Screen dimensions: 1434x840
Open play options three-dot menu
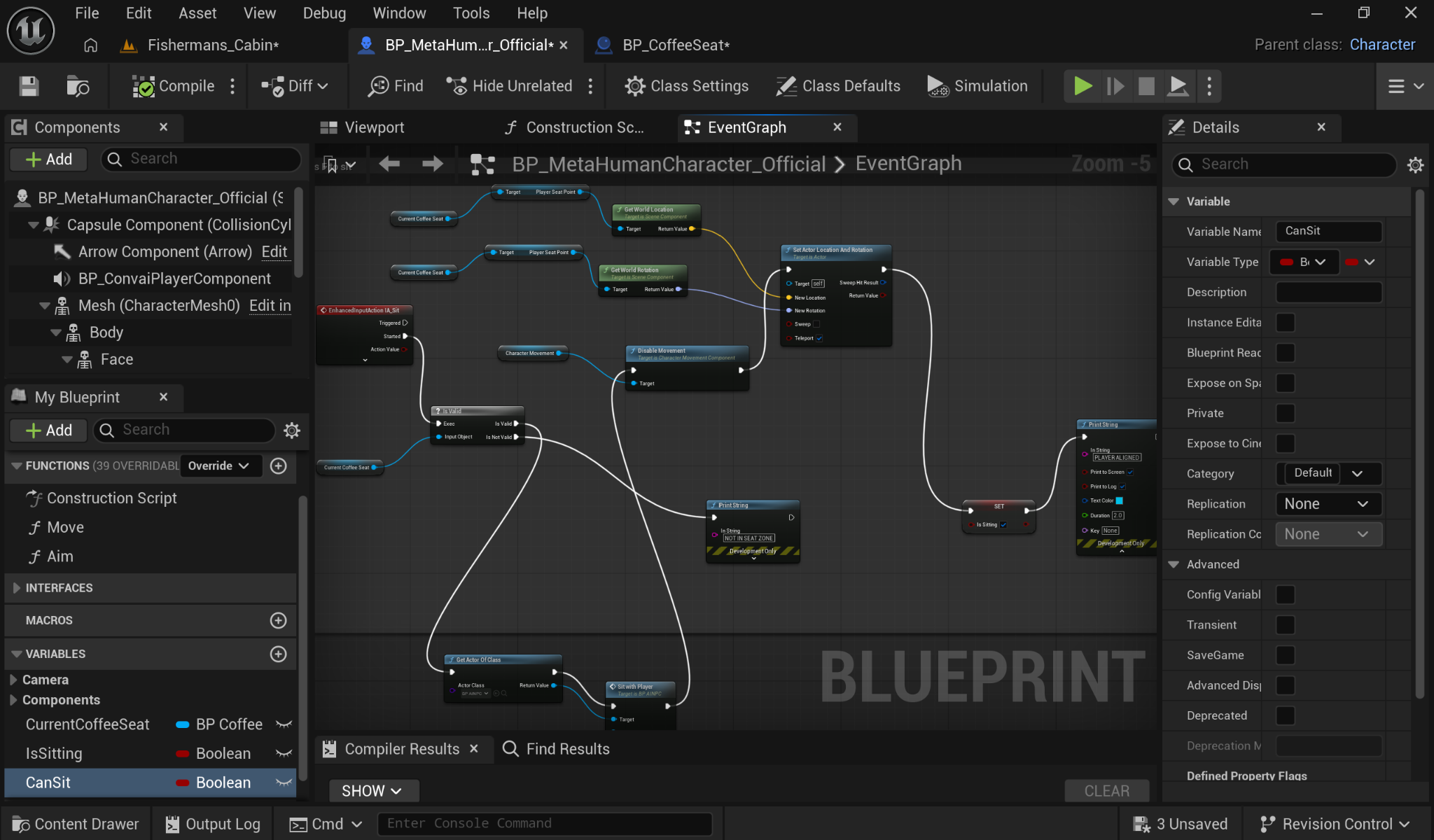[1209, 86]
